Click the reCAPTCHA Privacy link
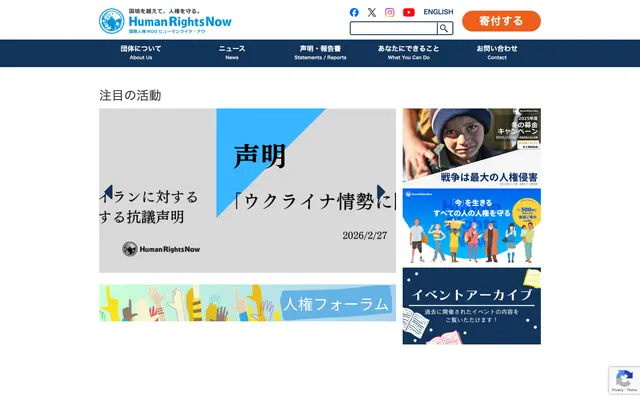640x400 pixels. pos(617,390)
